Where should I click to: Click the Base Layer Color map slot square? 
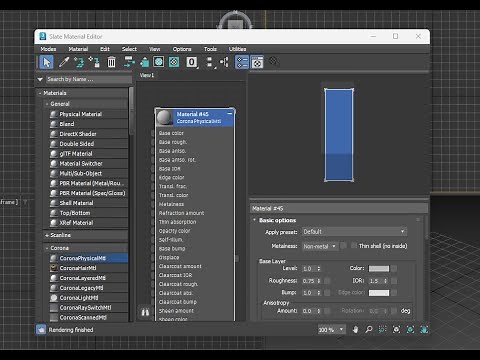(x=394, y=268)
